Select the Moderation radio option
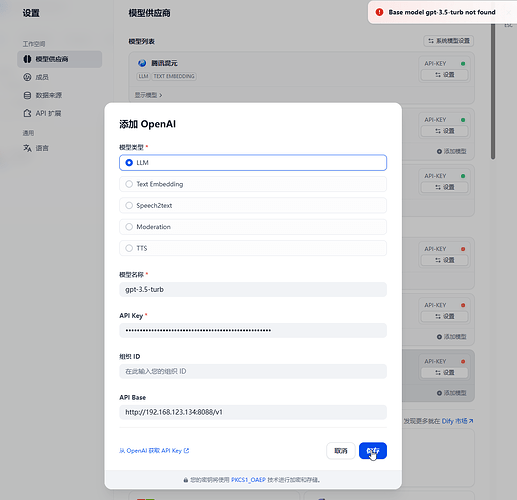517x500 pixels. tap(253, 227)
